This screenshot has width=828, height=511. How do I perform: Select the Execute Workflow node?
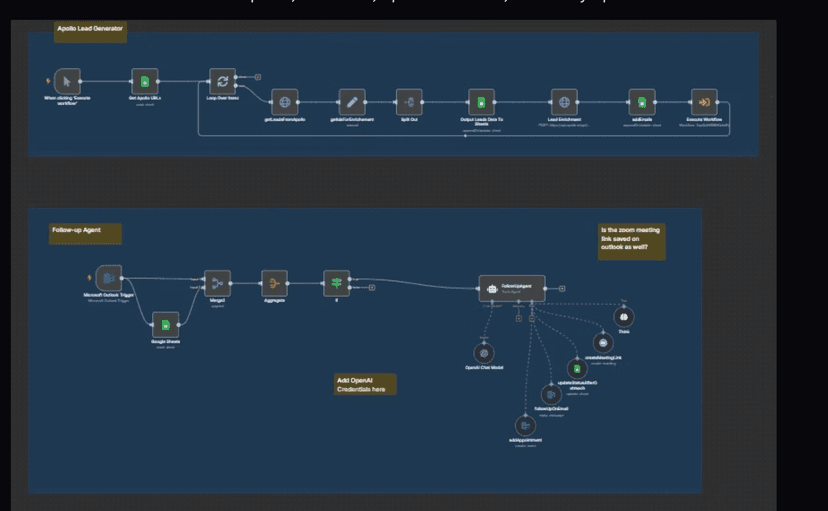point(704,102)
